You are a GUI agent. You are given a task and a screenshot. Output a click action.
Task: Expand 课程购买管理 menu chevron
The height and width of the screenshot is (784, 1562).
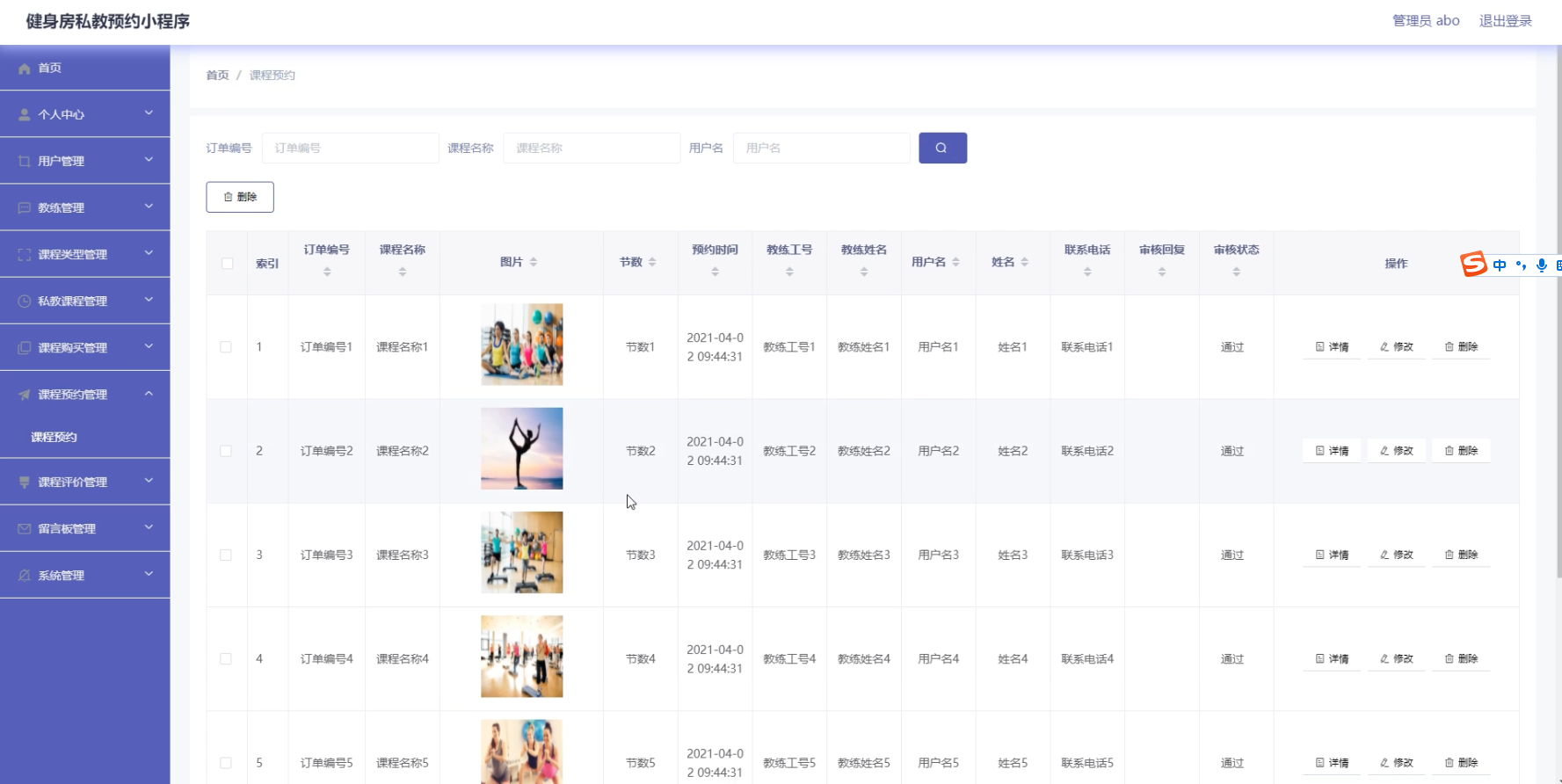click(x=149, y=346)
